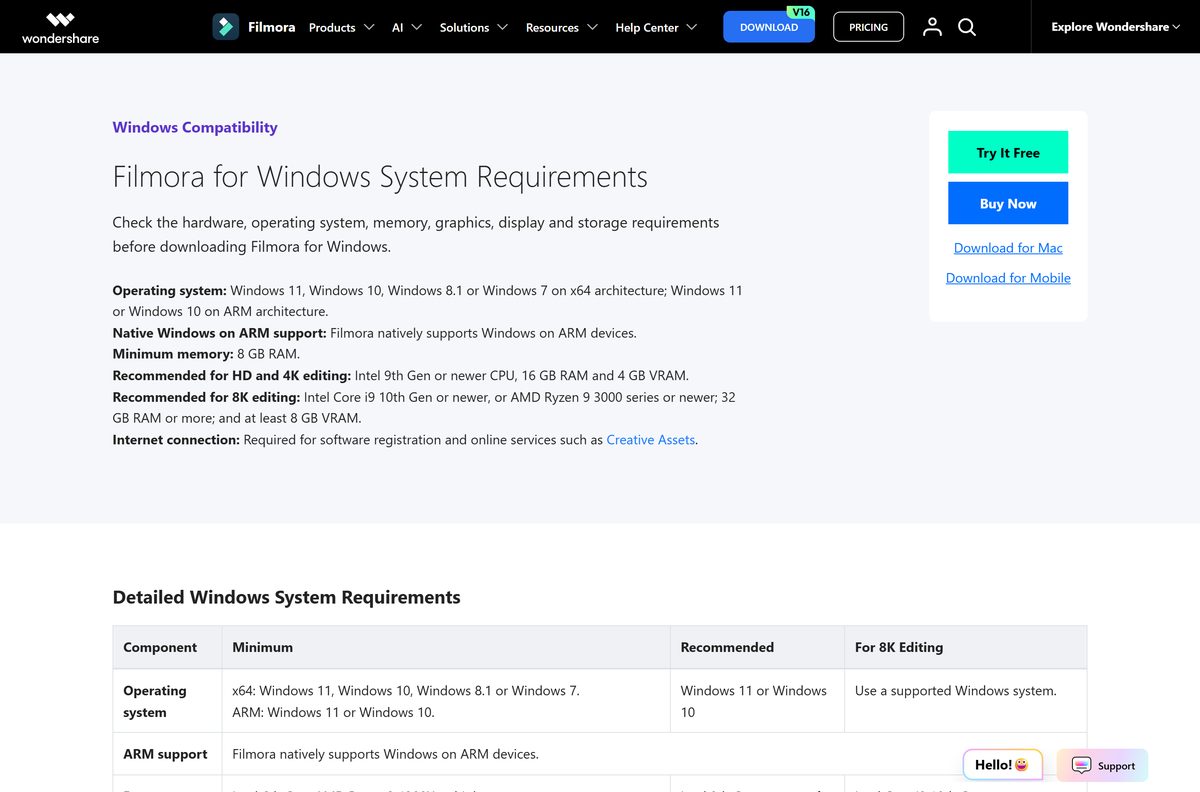Expand the Help Center chevron

coord(692,27)
